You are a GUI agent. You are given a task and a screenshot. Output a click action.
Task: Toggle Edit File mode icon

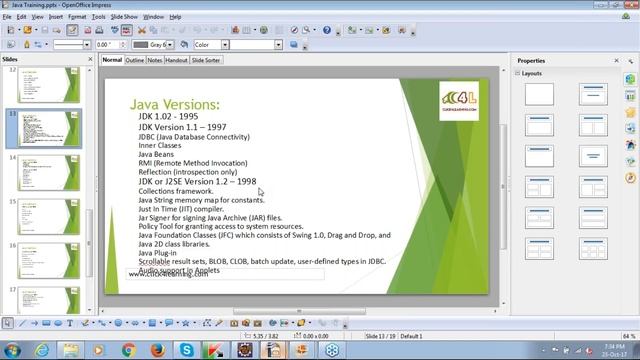(72, 30)
